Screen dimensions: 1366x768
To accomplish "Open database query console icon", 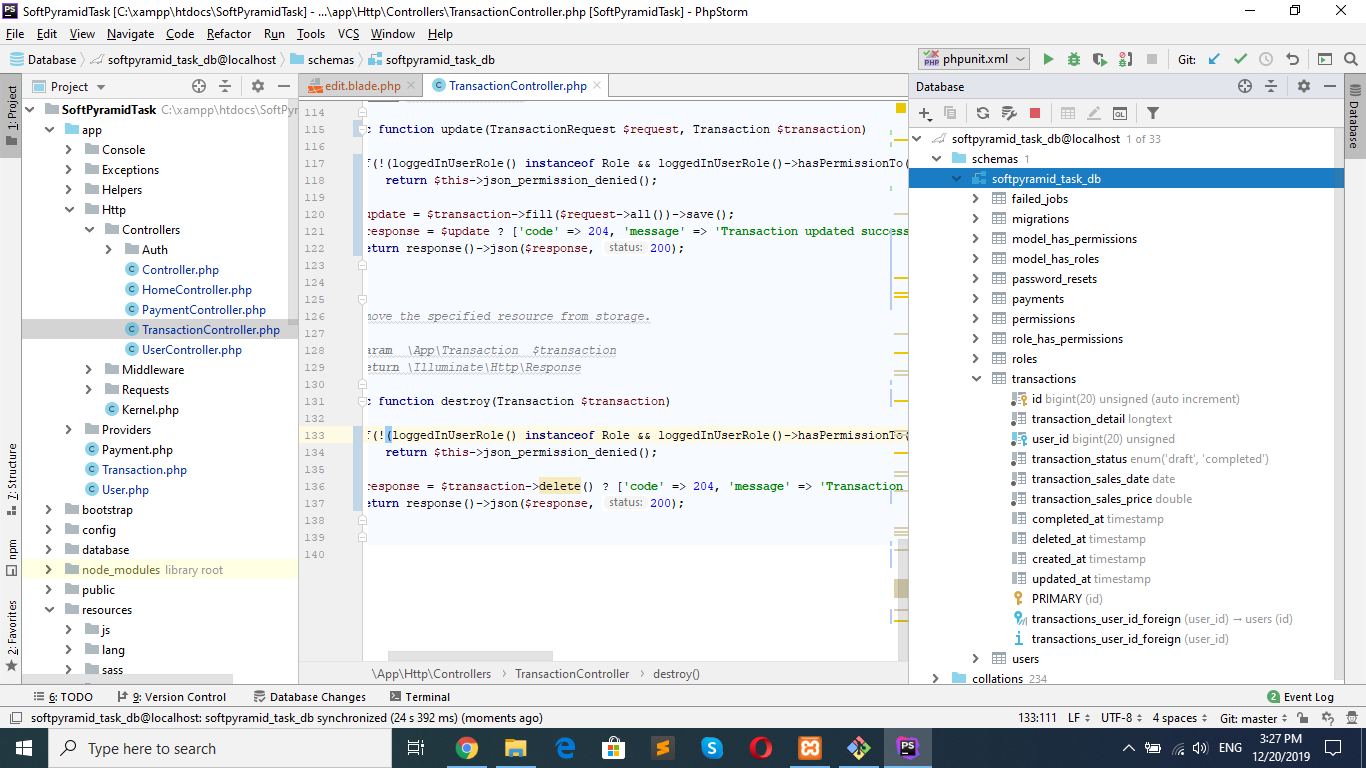I will click(1120, 113).
